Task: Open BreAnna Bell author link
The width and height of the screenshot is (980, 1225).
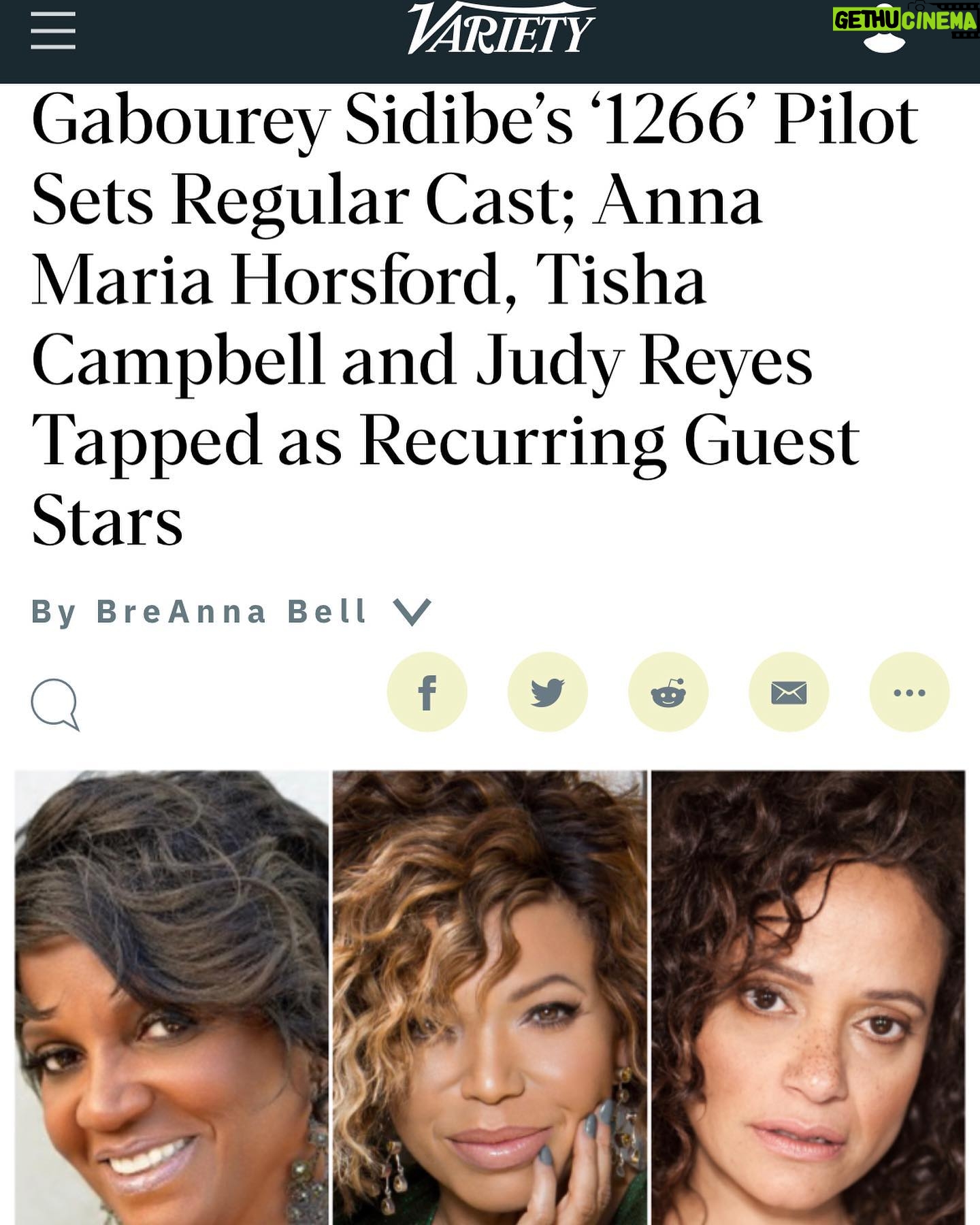Action: pos(232,611)
